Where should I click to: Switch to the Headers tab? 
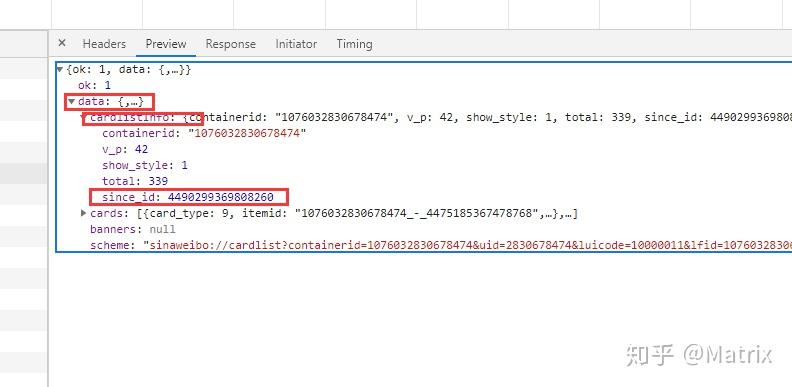tap(104, 44)
